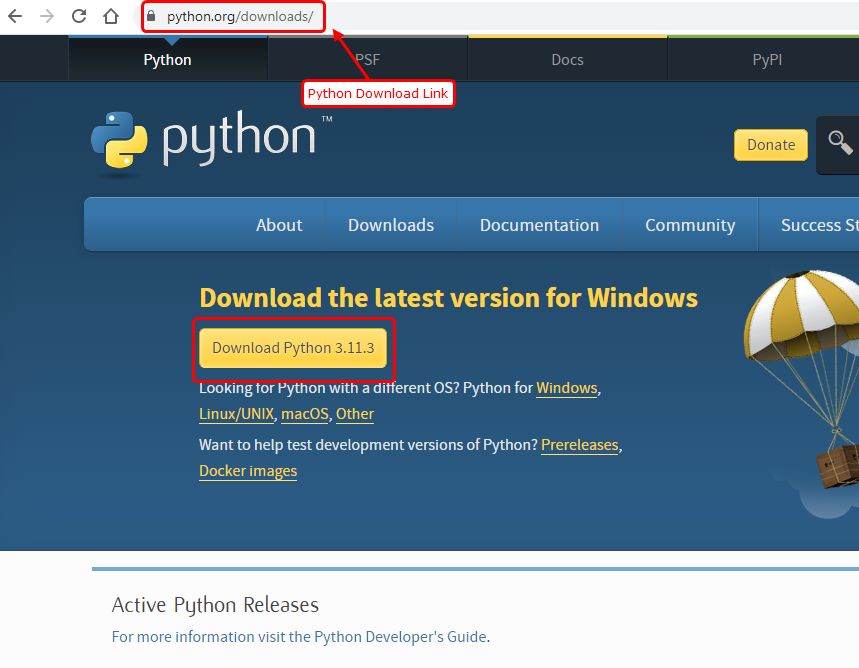Open the browser home page icon
The height and width of the screenshot is (668, 859).
coord(111,16)
